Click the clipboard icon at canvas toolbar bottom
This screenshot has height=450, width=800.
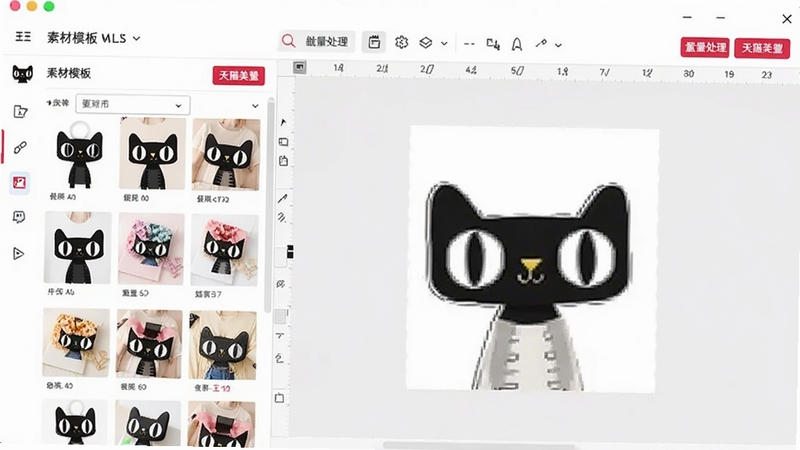point(279,397)
